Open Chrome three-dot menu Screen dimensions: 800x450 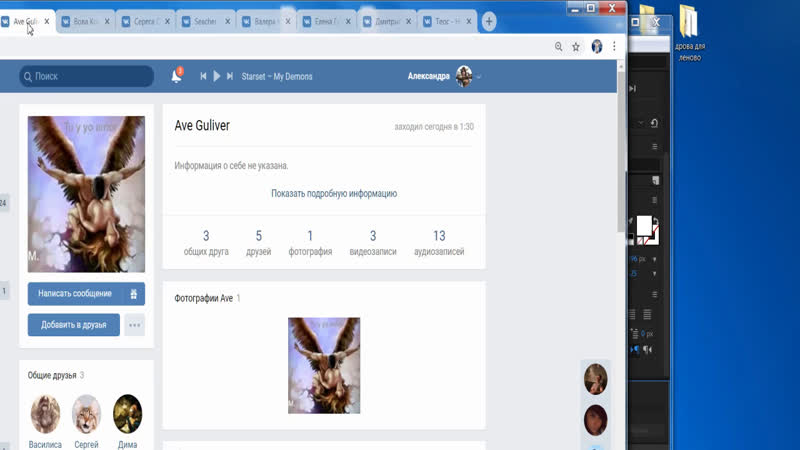[614, 46]
